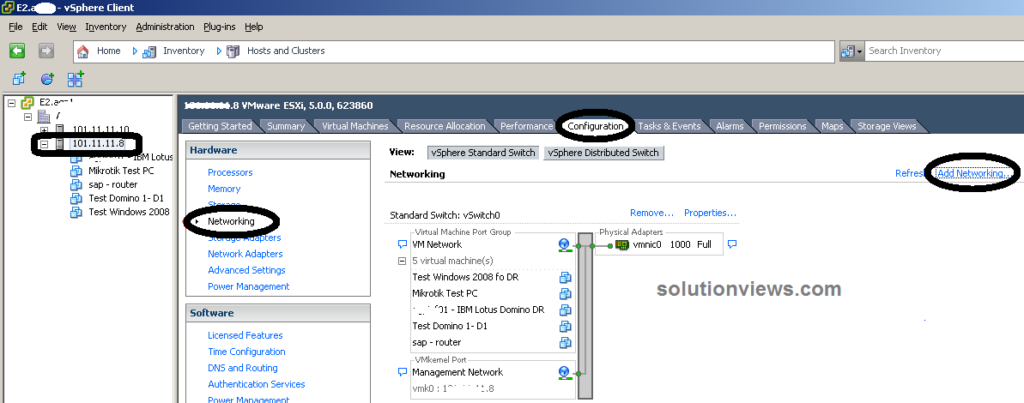Screen dimensions: 1024x403
Task: Switch to the Performance tab
Action: click(526, 126)
